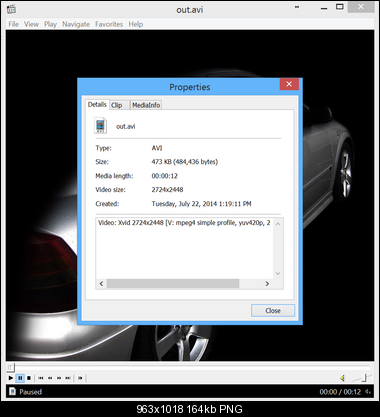Click the Play button in player controls
The height and width of the screenshot is (417, 380).
tap(11, 378)
